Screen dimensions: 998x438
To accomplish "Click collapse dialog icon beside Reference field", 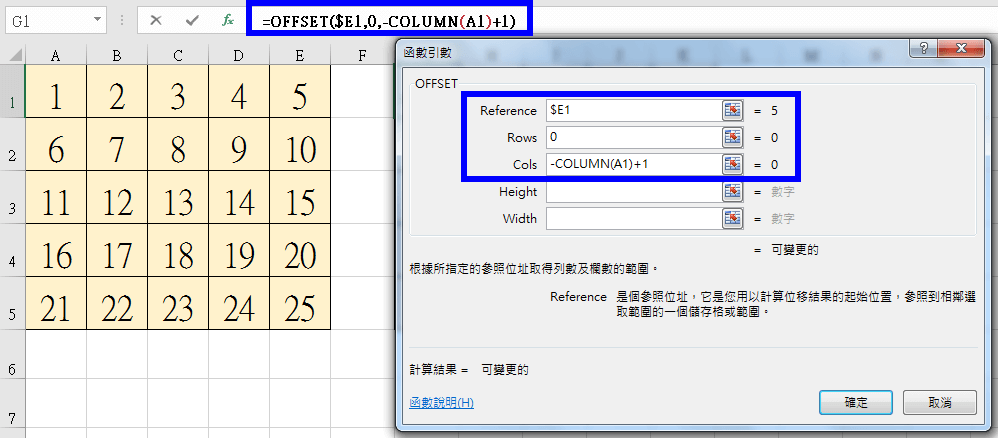I will pyautogui.click(x=733, y=110).
